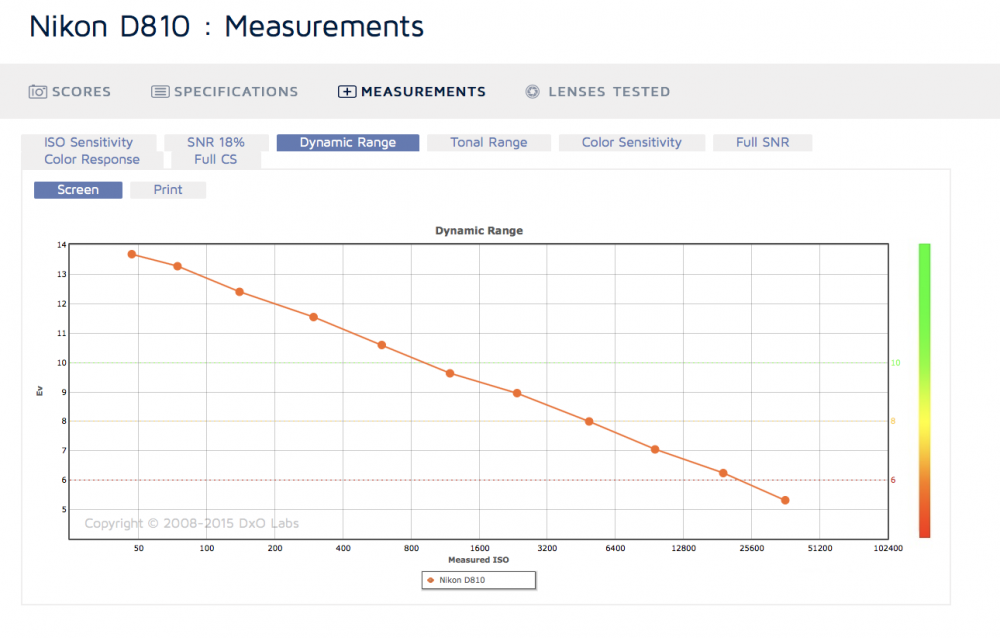Open the Color Sensitivity tab
The height and width of the screenshot is (638, 1000).
631,142
